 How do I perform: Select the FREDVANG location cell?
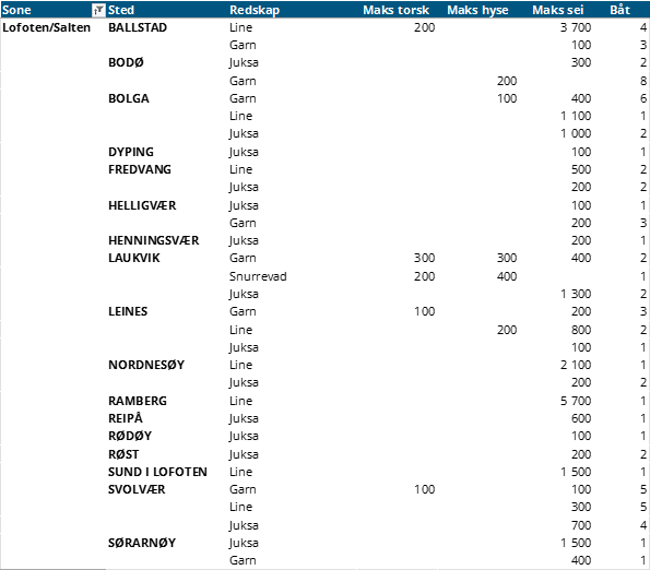(140, 170)
